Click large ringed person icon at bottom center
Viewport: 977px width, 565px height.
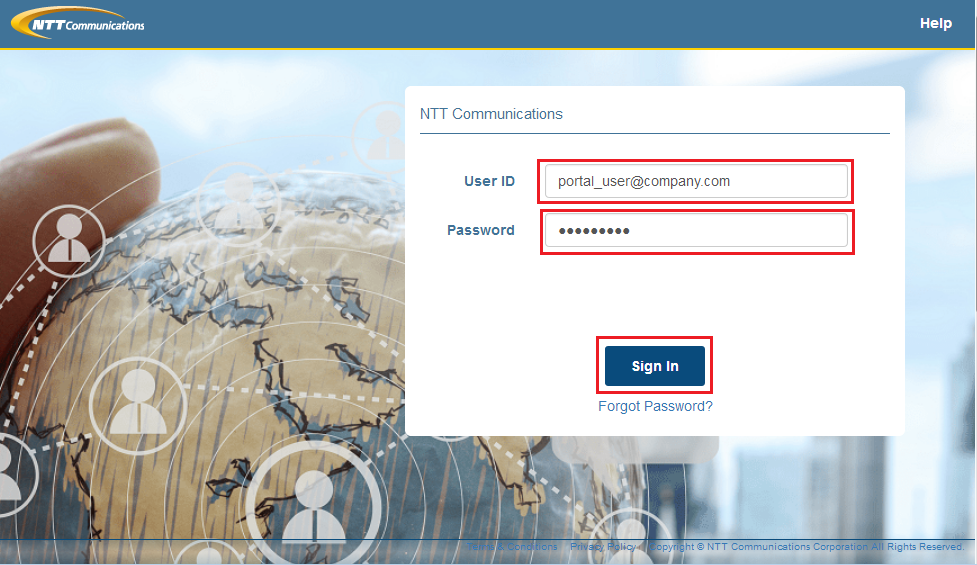[313, 495]
